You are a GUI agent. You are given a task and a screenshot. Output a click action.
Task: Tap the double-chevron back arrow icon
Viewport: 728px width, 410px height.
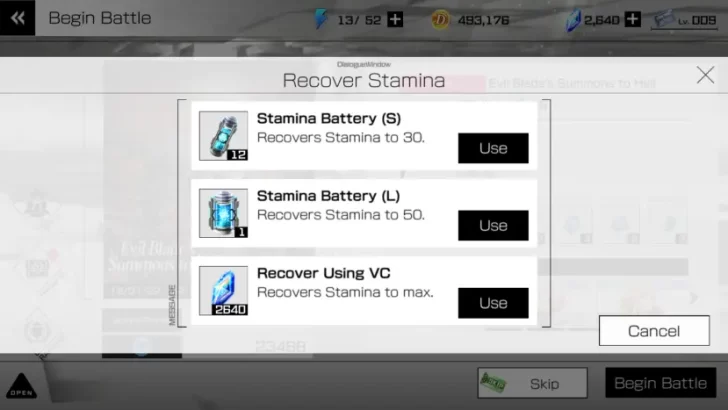pos(18,18)
